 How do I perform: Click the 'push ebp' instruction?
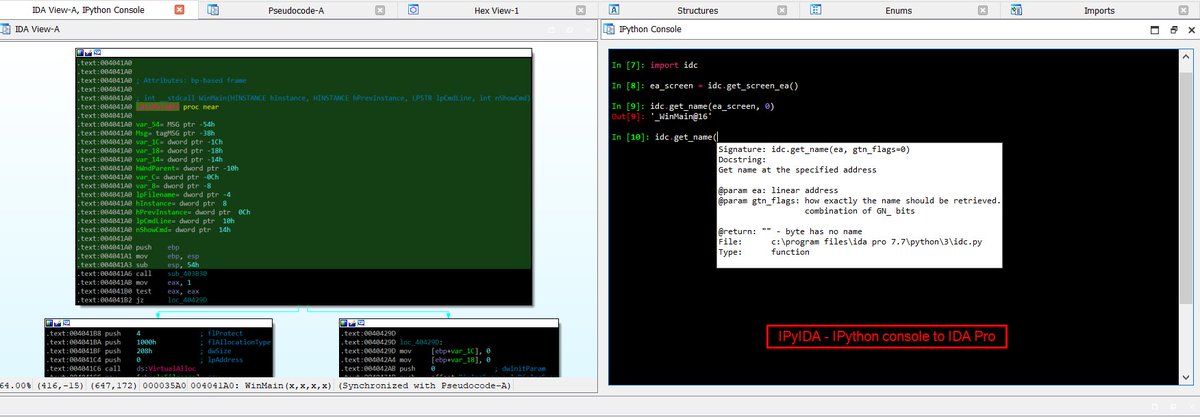[159, 246]
